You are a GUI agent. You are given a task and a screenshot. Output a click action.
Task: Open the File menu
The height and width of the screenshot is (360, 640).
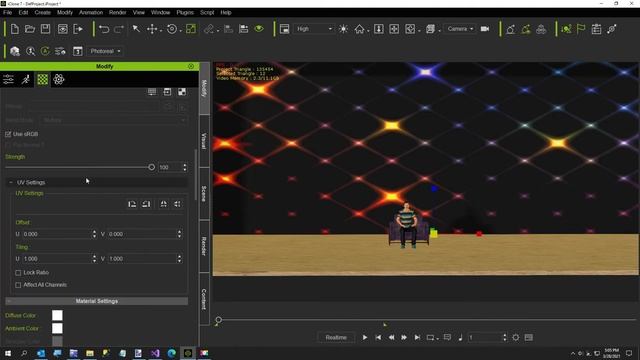pos(7,12)
